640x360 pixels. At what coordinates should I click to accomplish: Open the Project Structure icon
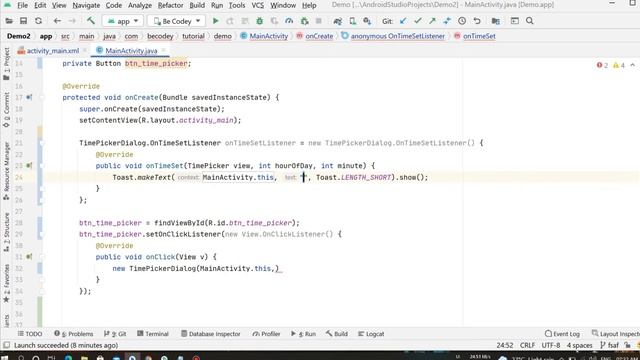tap(496, 21)
